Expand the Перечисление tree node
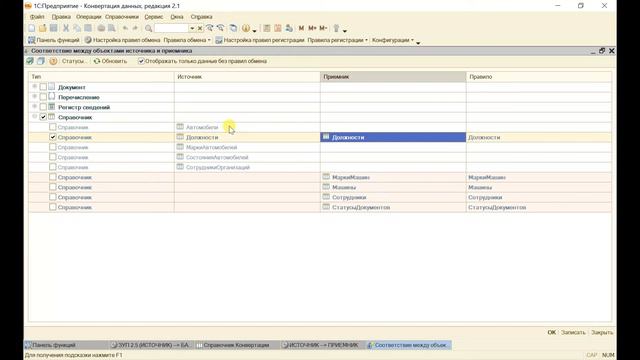The image size is (640, 360). pyautogui.click(x=35, y=97)
